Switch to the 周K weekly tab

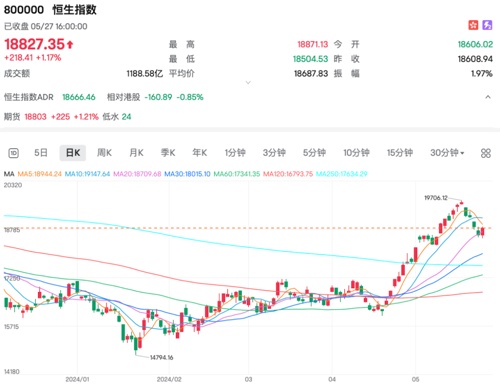point(104,153)
